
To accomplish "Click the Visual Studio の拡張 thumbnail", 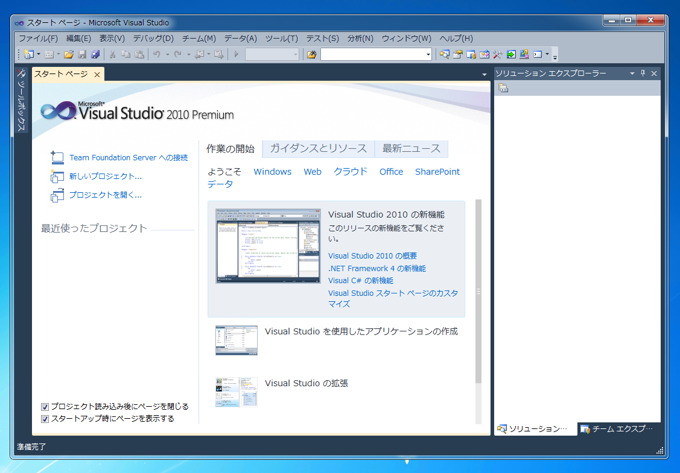I will click(x=236, y=392).
